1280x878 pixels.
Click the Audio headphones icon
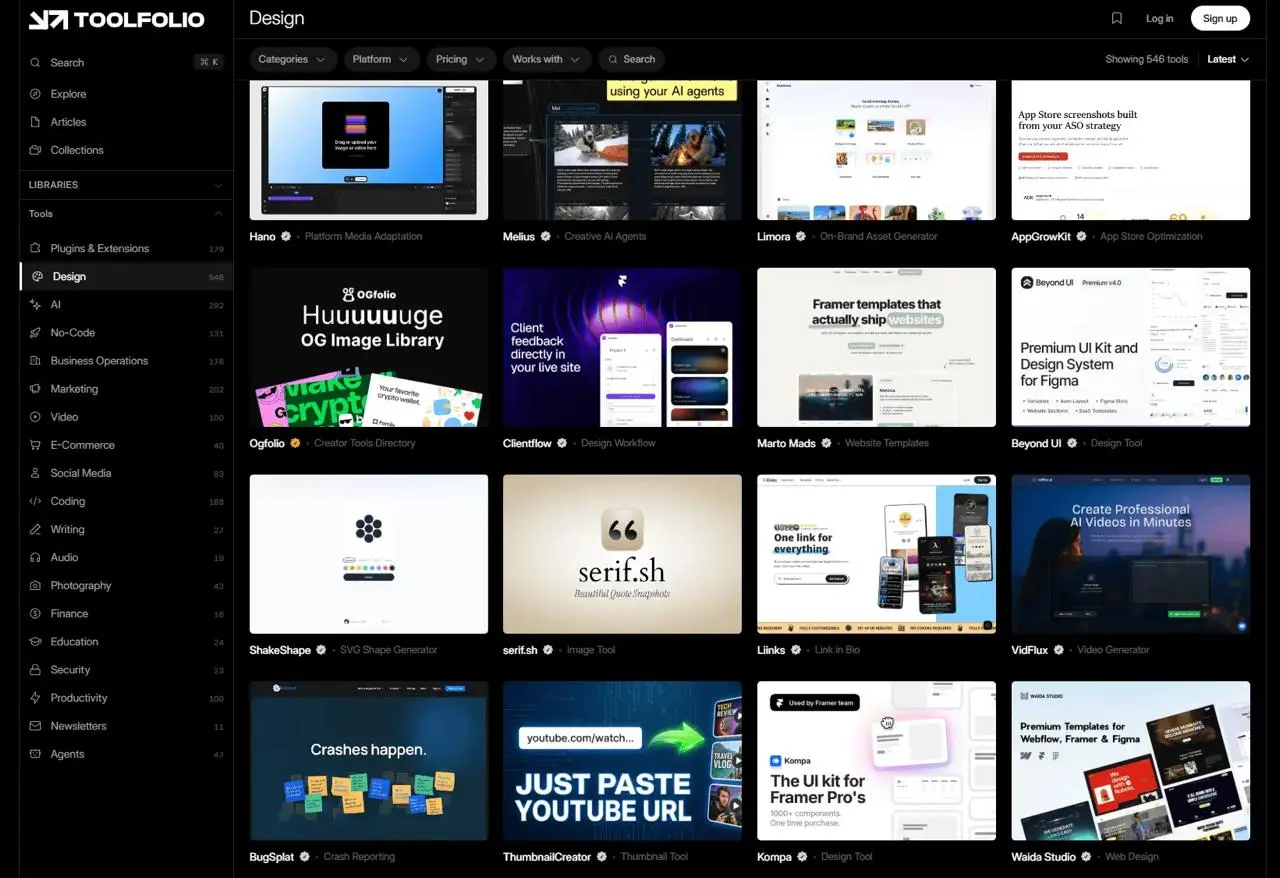(36, 557)
